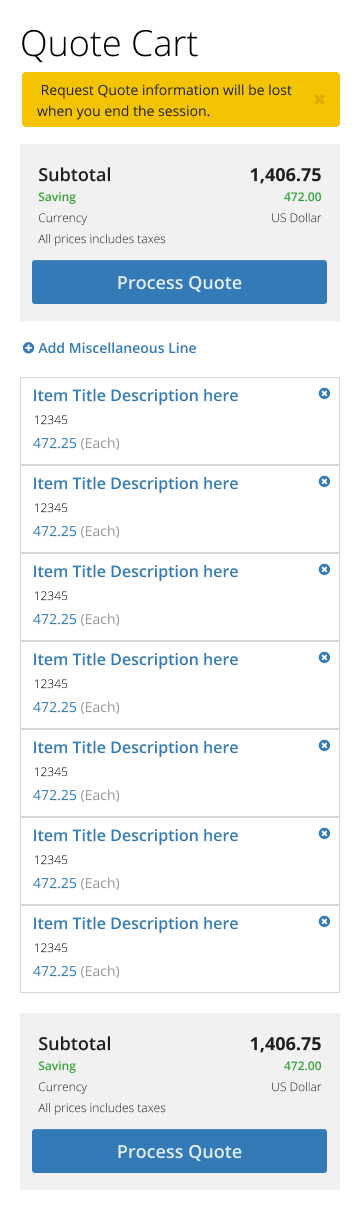Delete the sixth cart item
Viewport: 360px width, 1217px height.
pyautogui.click(x=324, y=834)
